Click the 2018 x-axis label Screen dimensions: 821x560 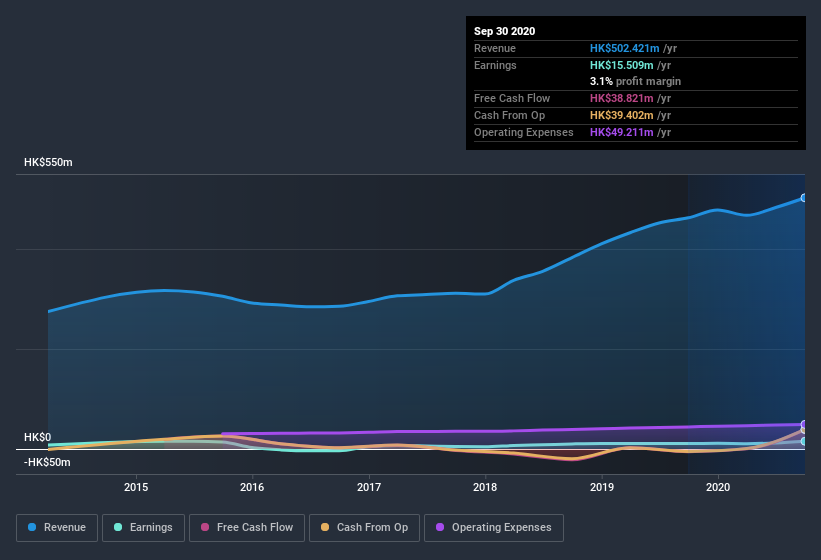coord(485,487)
